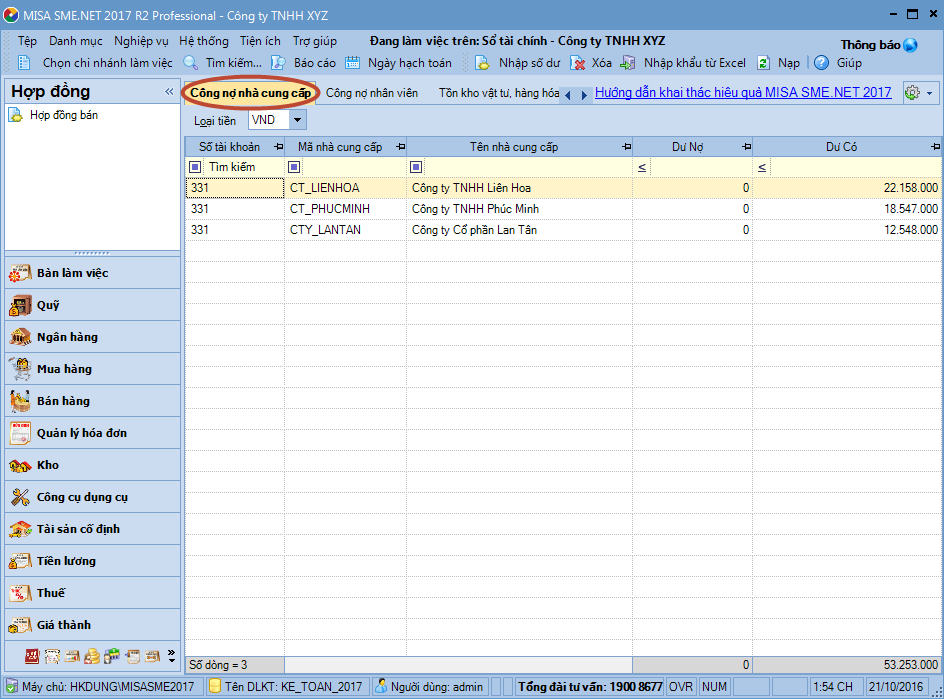
Task: Select the CTY_LANTAN supplier row
Action: tap(564, 230)
